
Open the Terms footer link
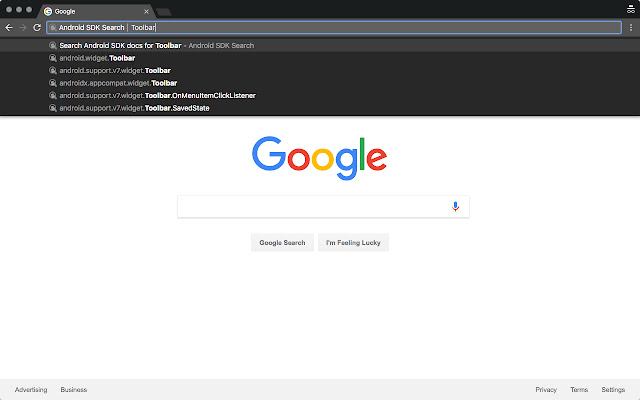click(579, 390)
